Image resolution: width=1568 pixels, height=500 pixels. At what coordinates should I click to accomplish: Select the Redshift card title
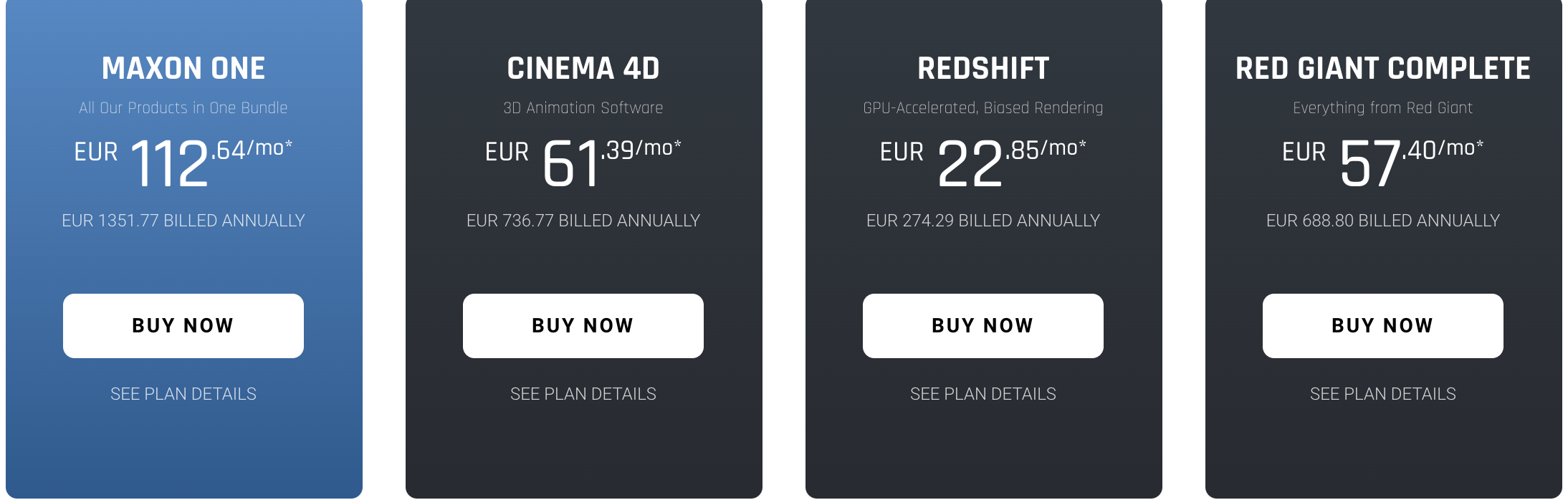point(983,69)
